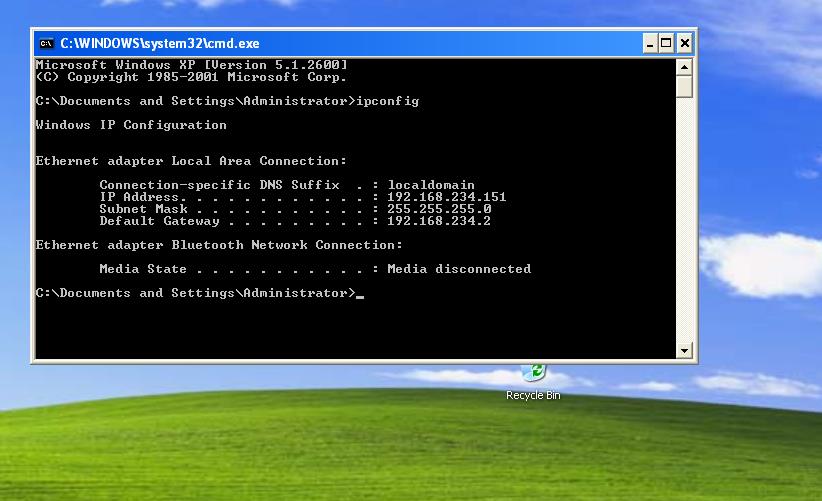Viewport: 822px width, 501px height.
Task: Click the Media State label
Action: coord(143,269)
